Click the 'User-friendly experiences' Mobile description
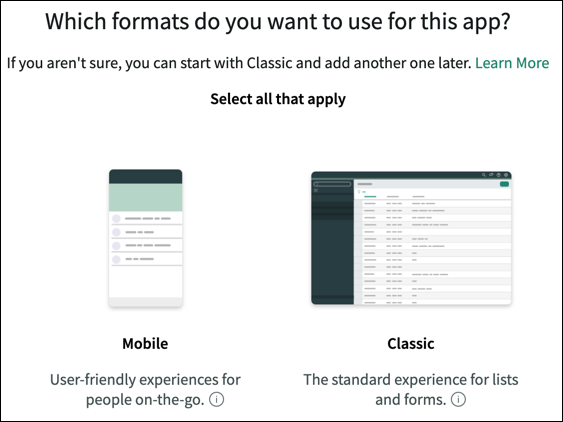This screenshot has width=563, height=422. [x=145, y=389]
